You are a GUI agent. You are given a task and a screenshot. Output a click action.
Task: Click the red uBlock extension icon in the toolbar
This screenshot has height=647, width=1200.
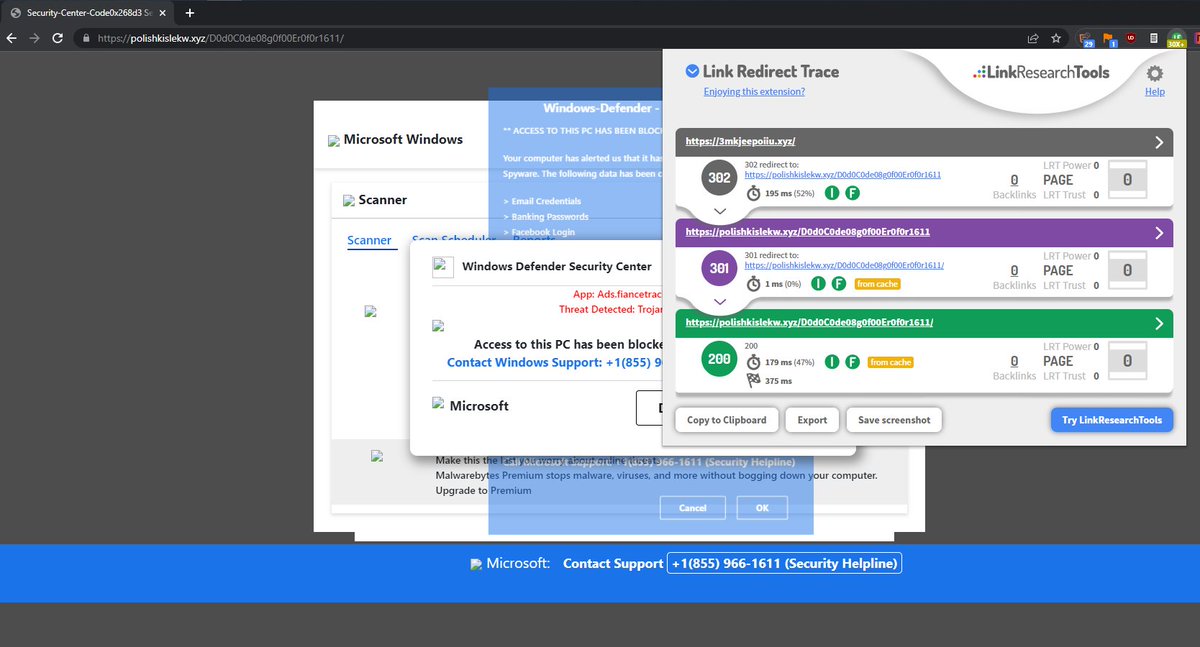(1131, 38)
